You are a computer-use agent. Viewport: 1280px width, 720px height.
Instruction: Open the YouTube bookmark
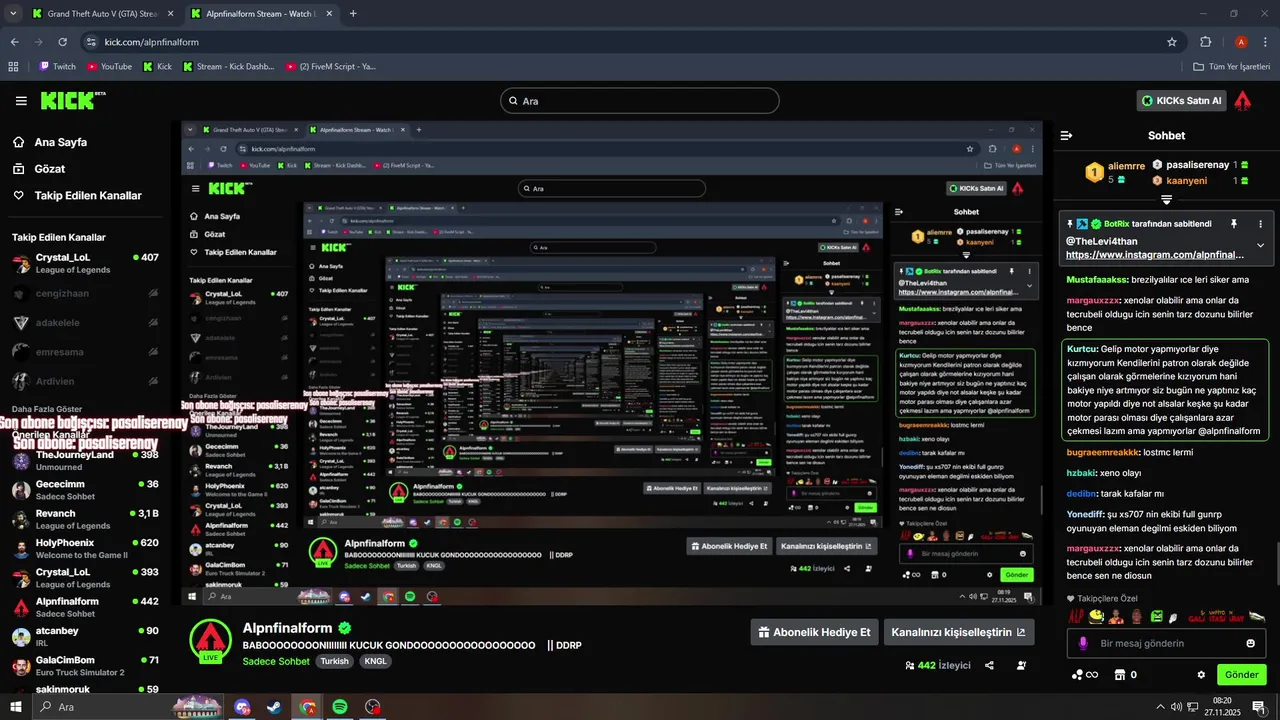pos(109,66)
